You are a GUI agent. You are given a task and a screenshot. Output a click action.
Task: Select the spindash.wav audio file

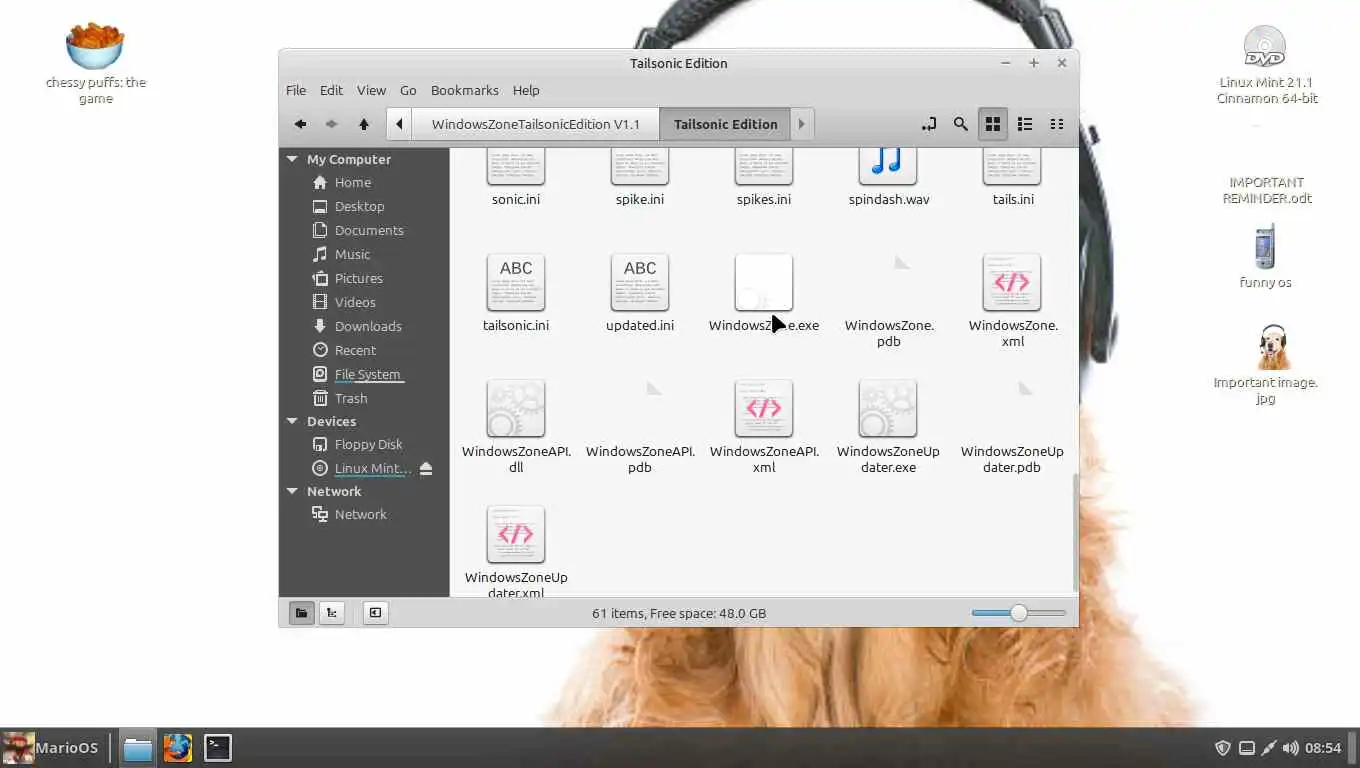pos(888,179)
